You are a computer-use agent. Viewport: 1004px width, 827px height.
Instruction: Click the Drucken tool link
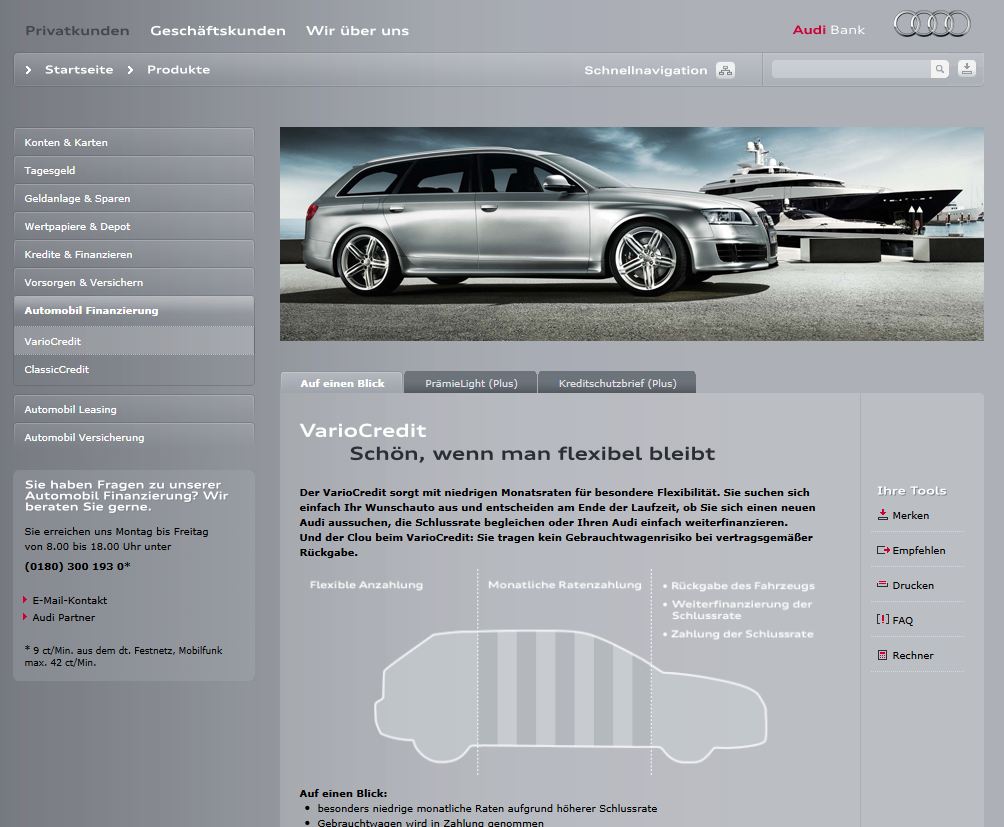click(x=913, y=585)
